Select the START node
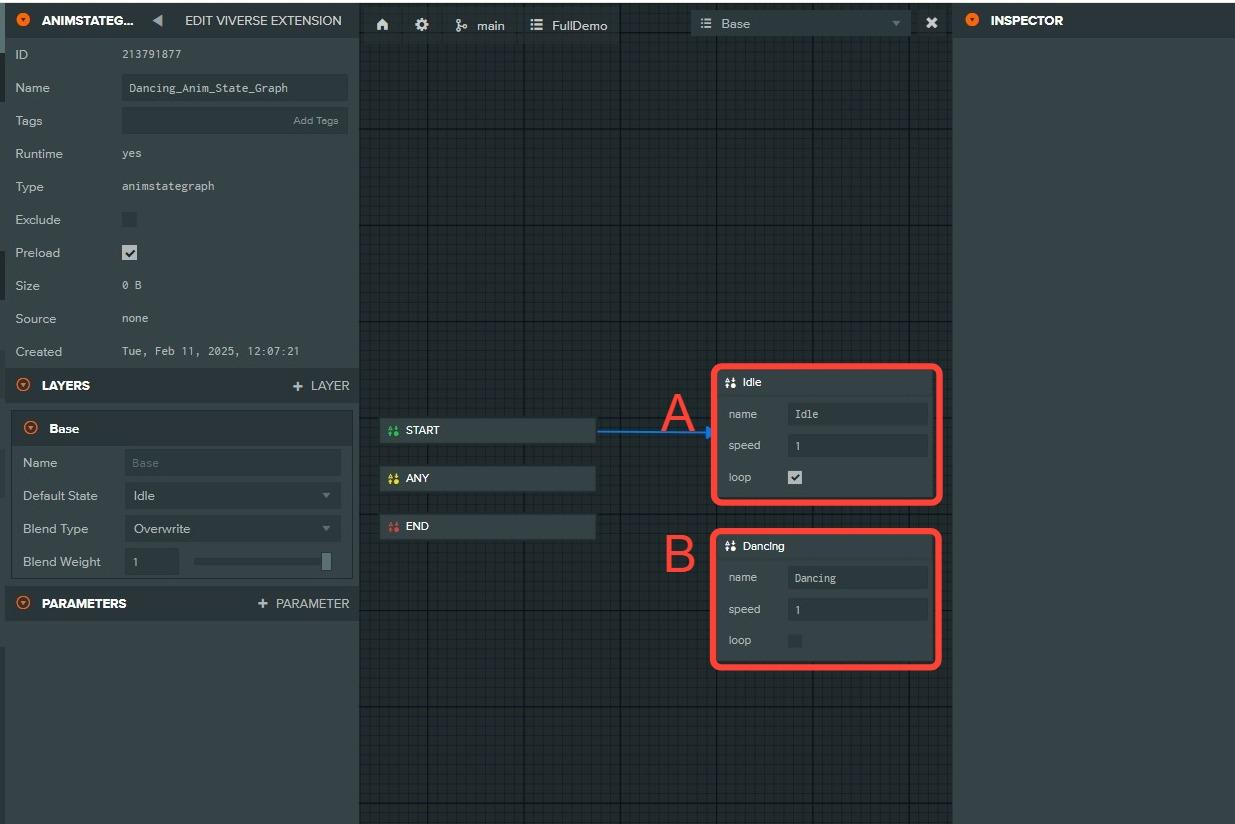This screenshot has height=824, width=1235. (x=487, y=430)
